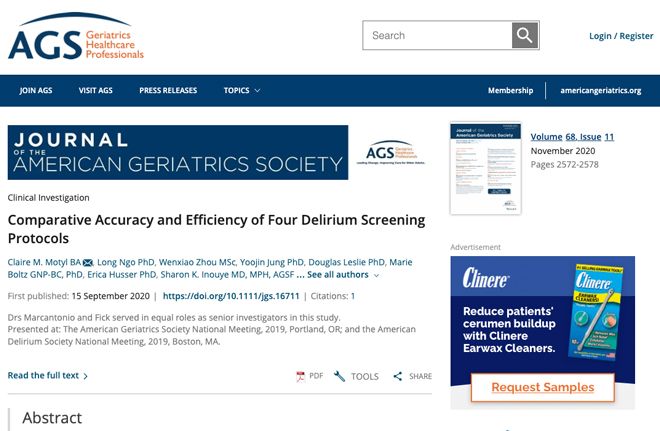Open author Wenxiao Zhou MSc
Screen dimensions: 660x431
click(x=197, y=262)
